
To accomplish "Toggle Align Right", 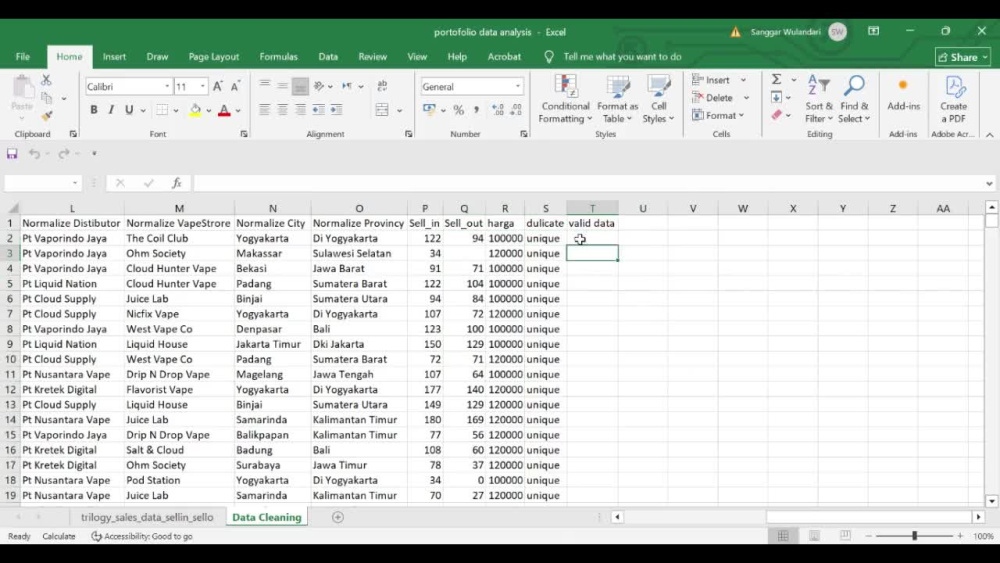I will tap(300, 110).
